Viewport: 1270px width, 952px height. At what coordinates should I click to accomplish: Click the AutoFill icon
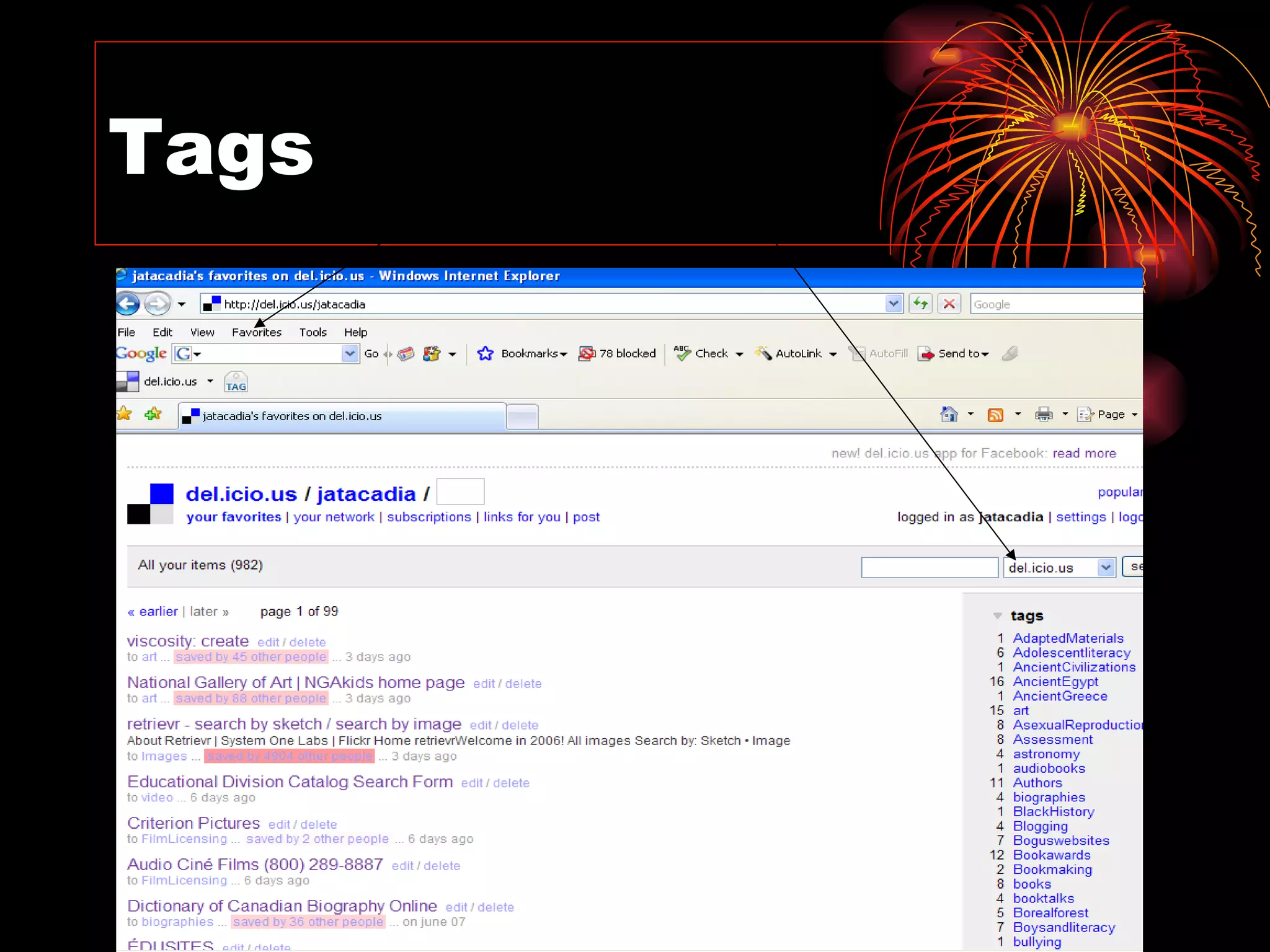[857, 353]
